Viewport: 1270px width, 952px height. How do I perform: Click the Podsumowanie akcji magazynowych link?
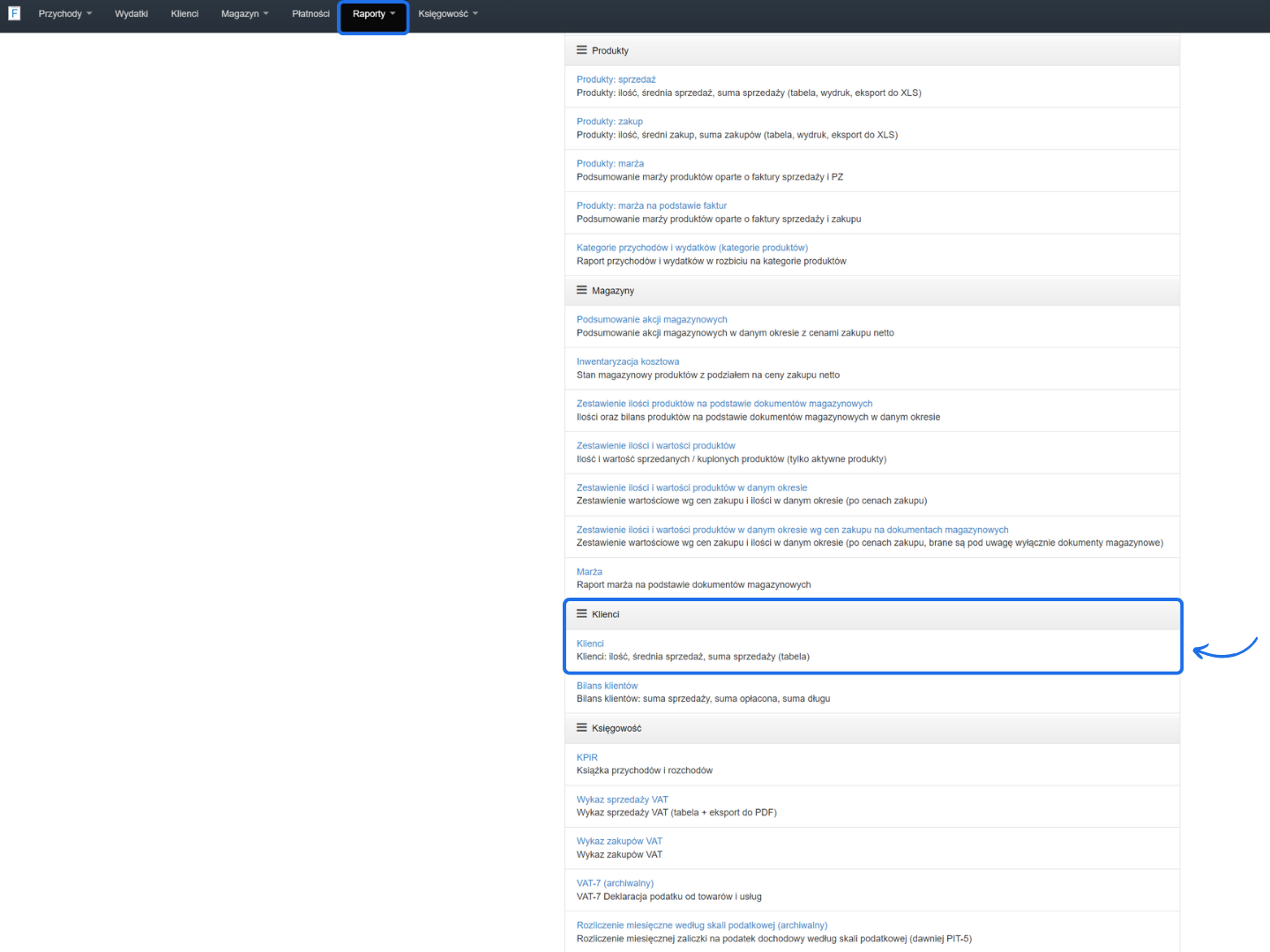(651, 320)
